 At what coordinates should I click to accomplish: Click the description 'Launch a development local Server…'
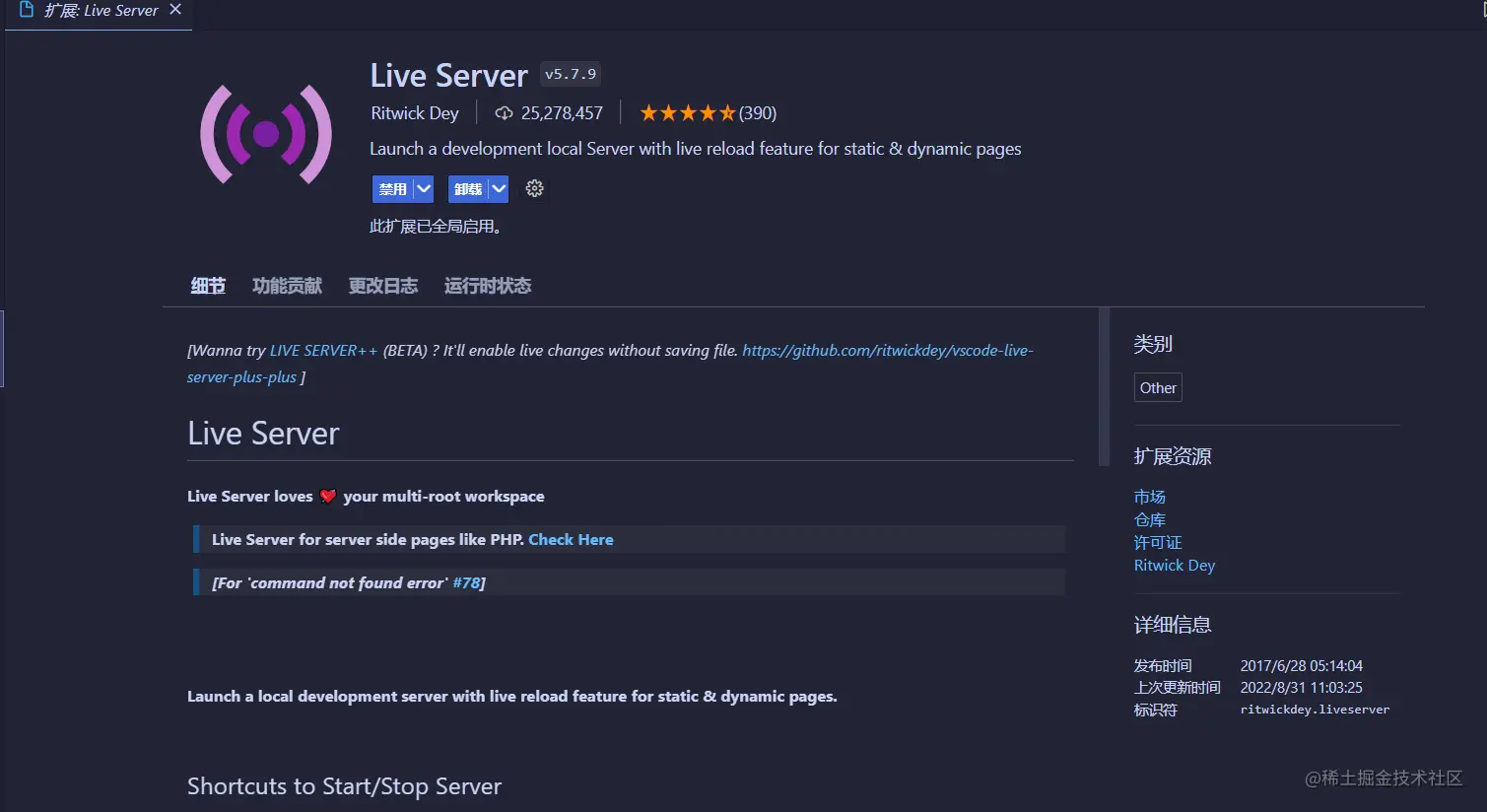tap(696, 149)
